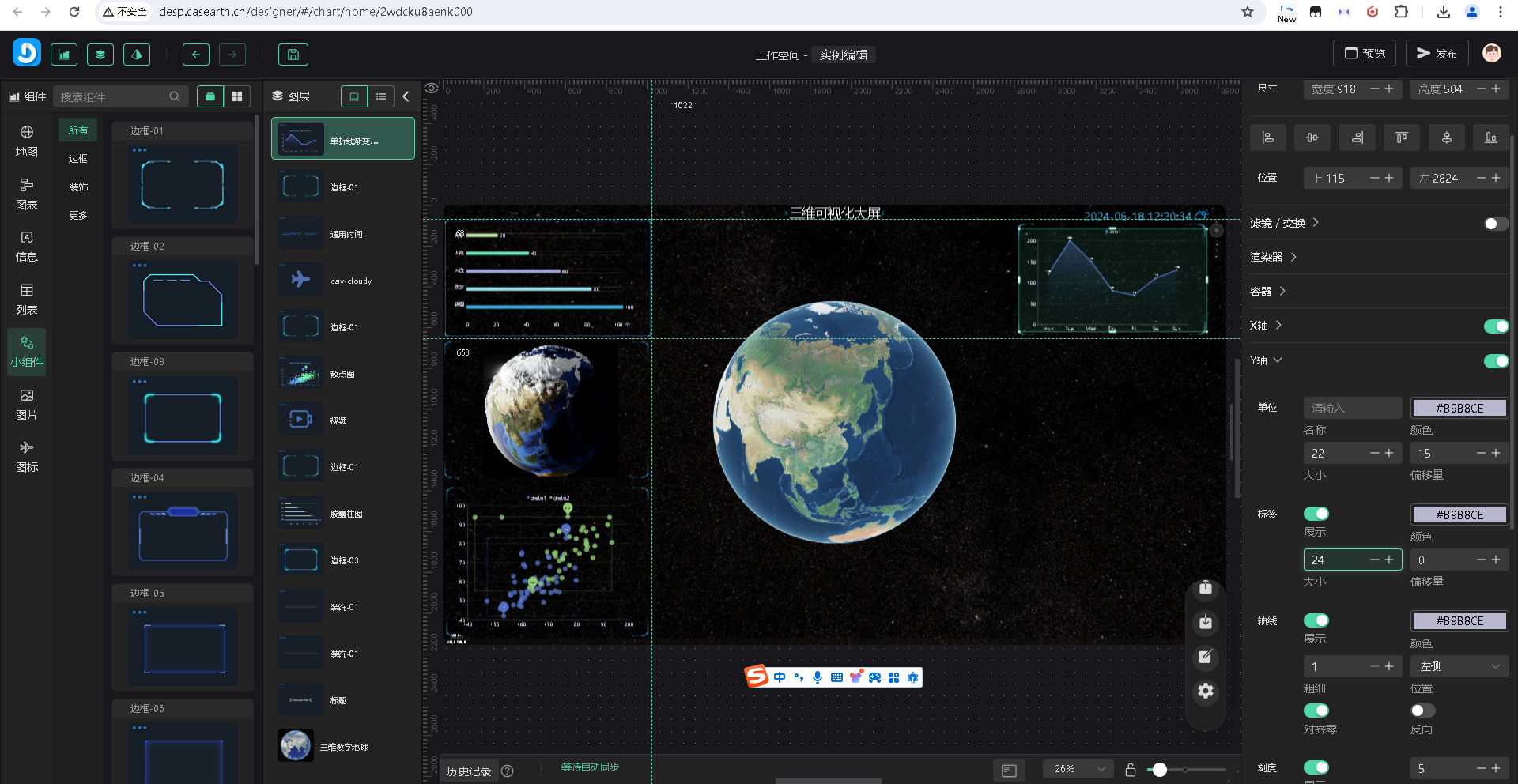
Task: Click the canvas settings gear icon
Action: (1205, 692)
